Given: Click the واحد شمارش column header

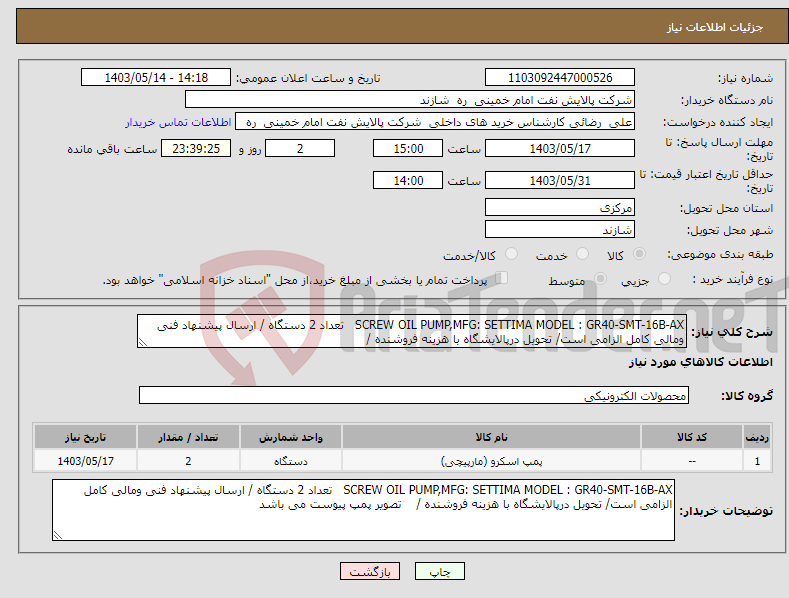Looking at the screenshot, I should click(x=291, y=437).
